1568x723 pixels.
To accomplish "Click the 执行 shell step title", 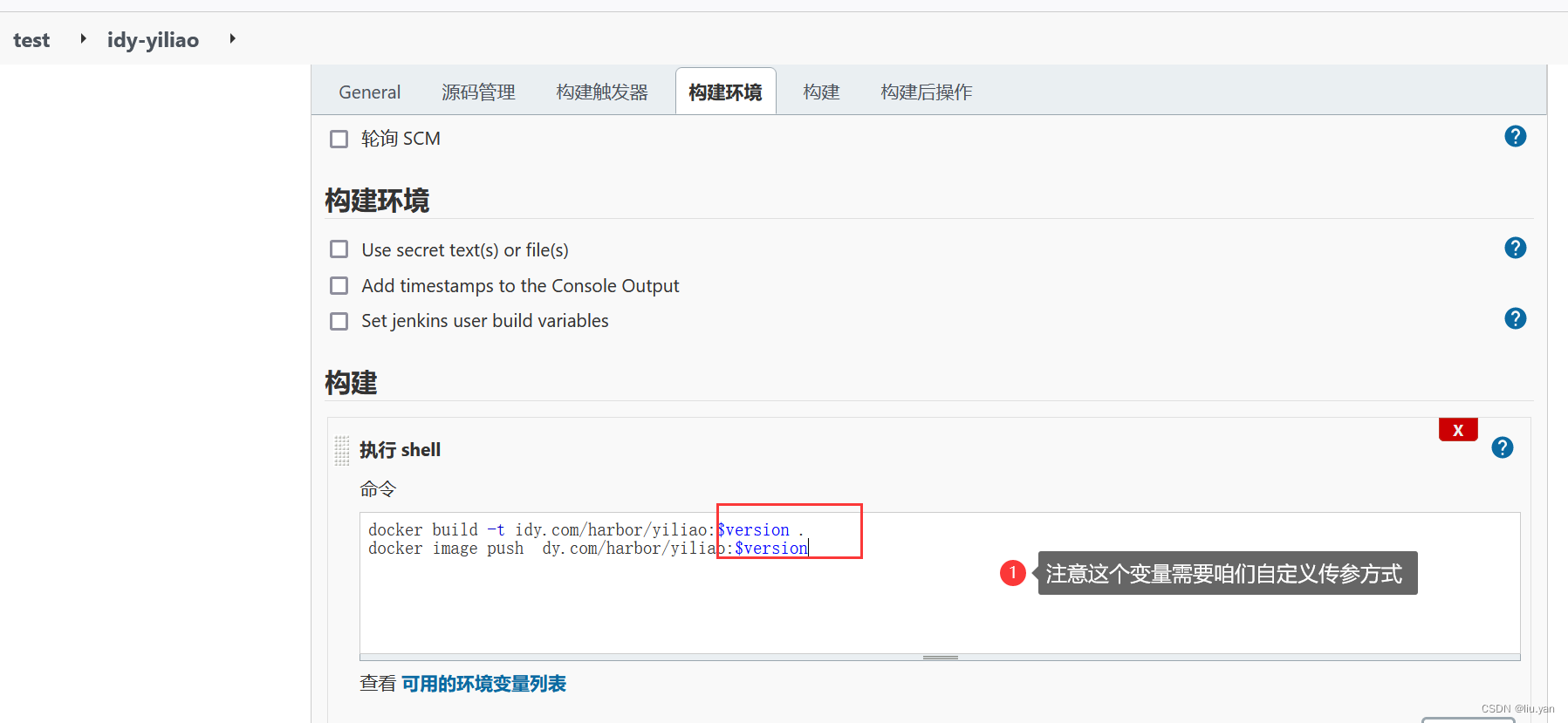I will (x=400, y=450).
